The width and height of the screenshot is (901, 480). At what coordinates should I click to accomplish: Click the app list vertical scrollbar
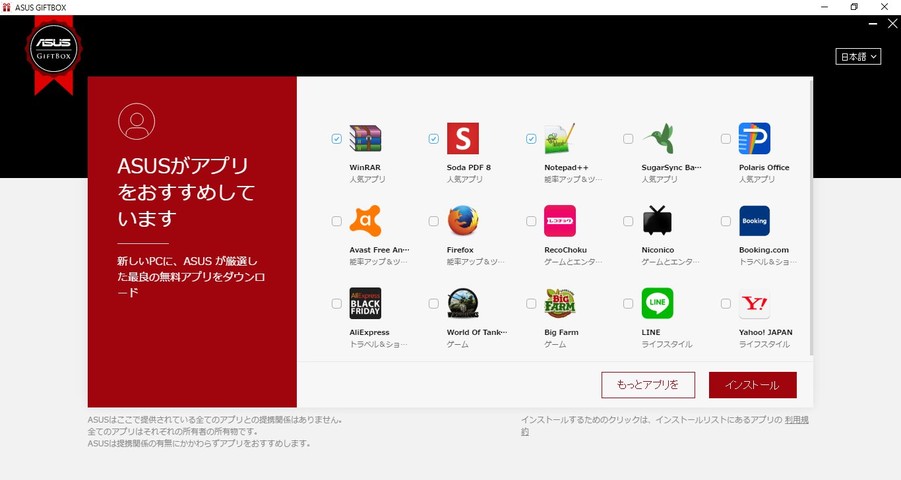(x=811, y=217)
